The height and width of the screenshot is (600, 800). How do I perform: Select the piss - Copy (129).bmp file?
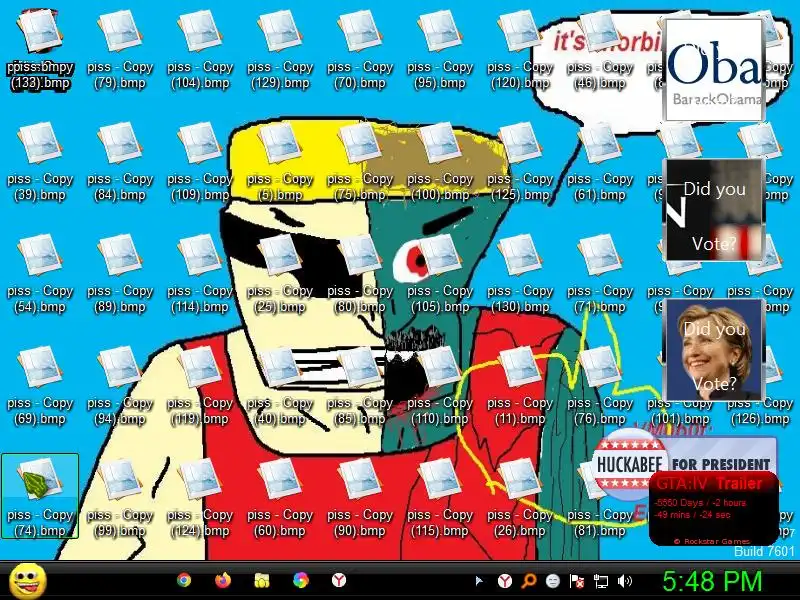280,51
